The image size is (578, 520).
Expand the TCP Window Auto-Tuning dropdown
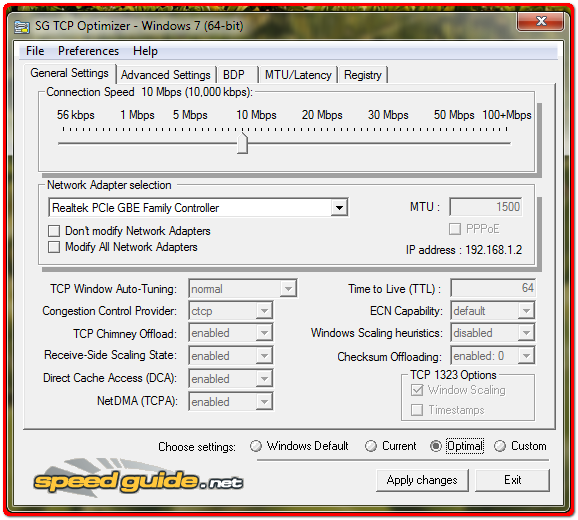[288, 289]
